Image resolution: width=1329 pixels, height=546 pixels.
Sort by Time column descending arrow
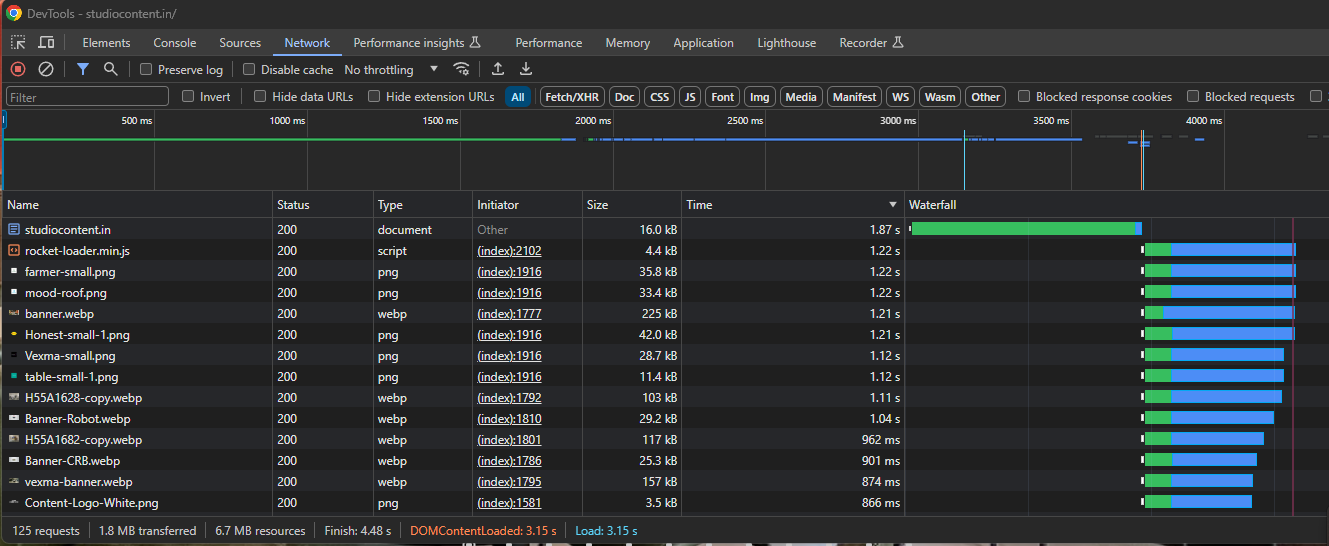point(893,204)
